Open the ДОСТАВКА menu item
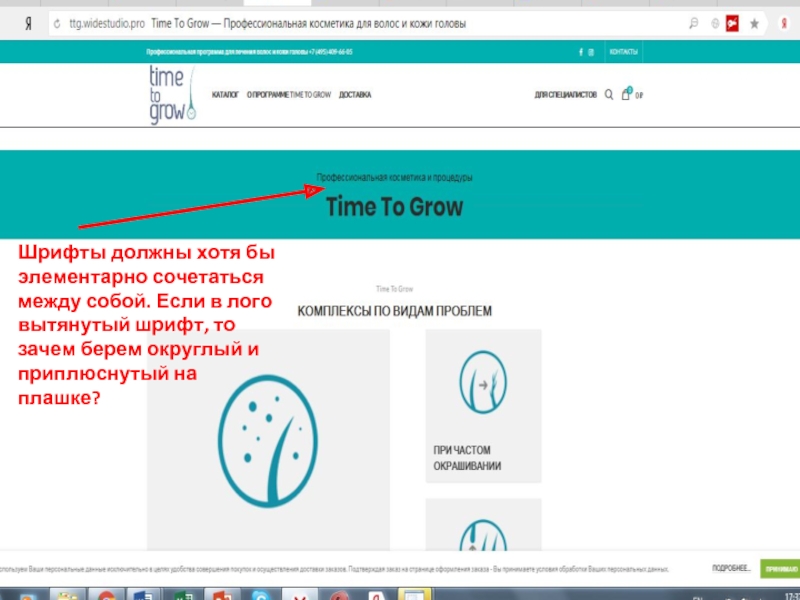Viewport: 800px width, 600px height. coord(355,95)
